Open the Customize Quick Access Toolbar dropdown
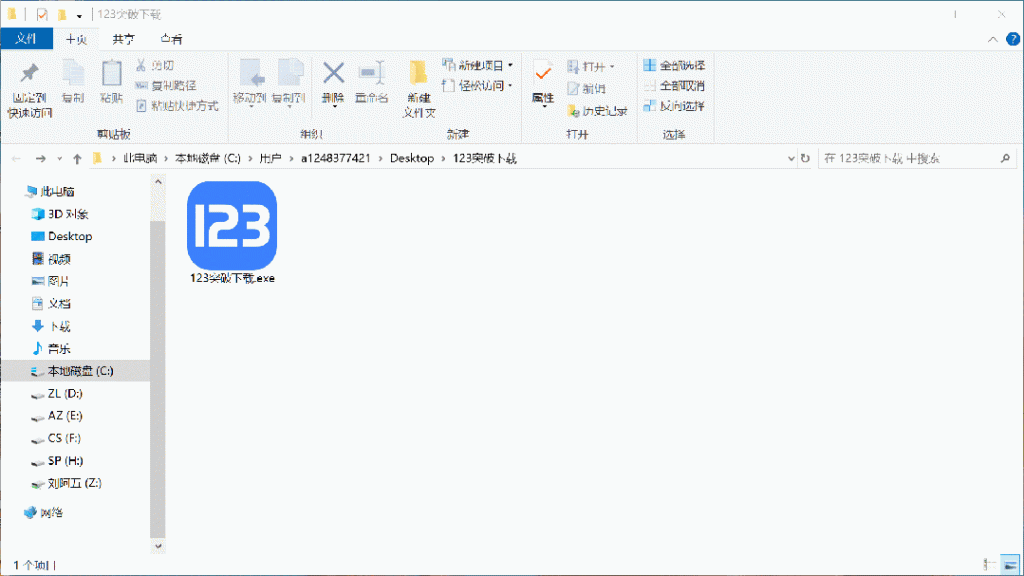This screenshot has width=1024, height=576. click(79, 16)
